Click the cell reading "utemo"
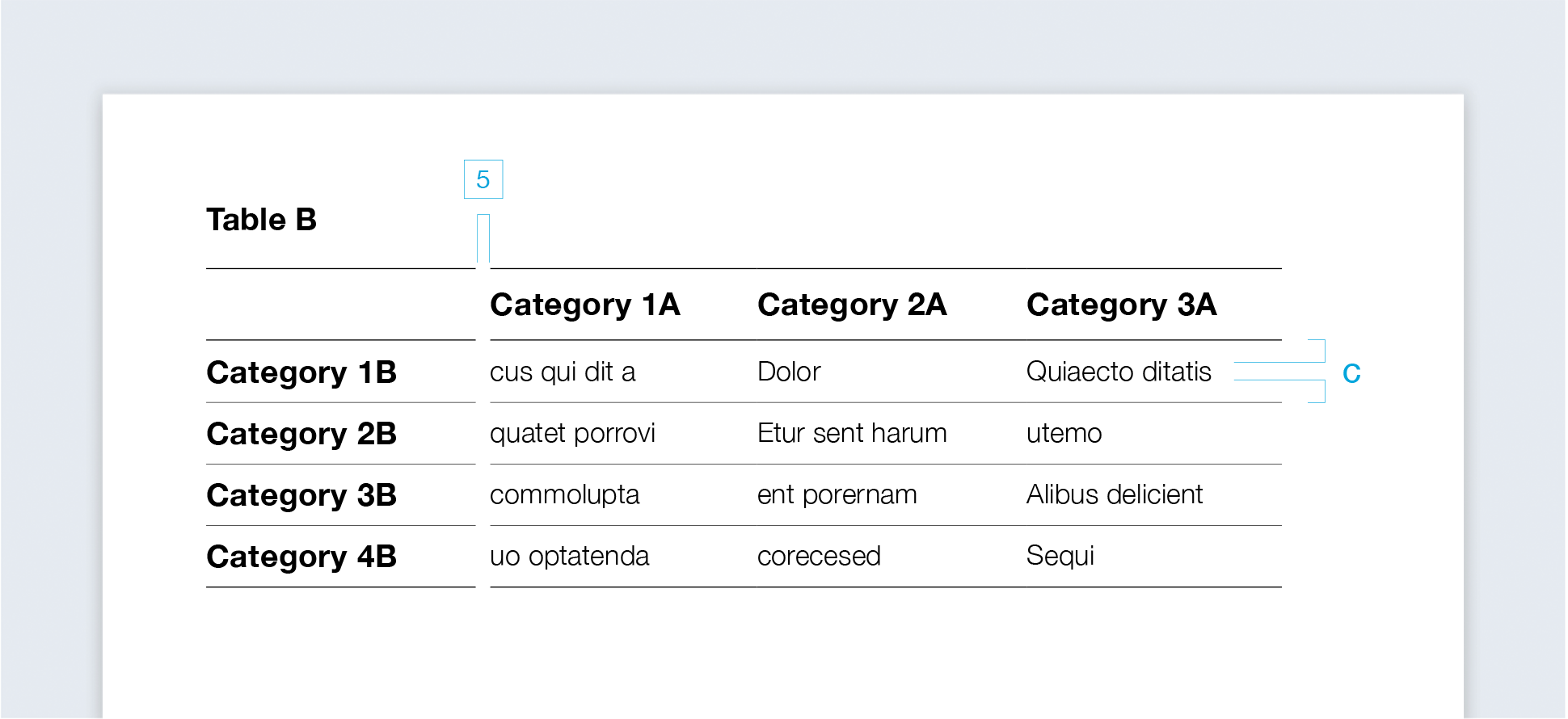The width and height of the screenshot is (1568, 719). (x=1064, y=434)
